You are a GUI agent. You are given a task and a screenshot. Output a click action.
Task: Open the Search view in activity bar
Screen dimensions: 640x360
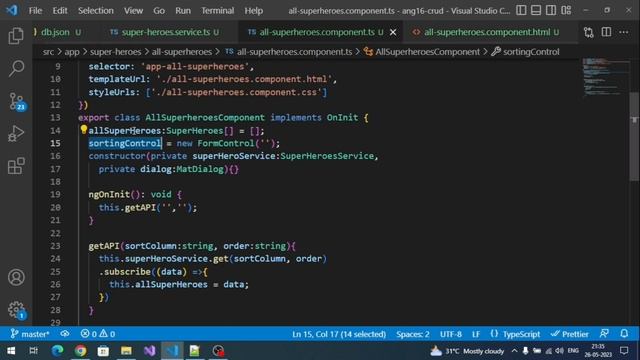(16, 68)
